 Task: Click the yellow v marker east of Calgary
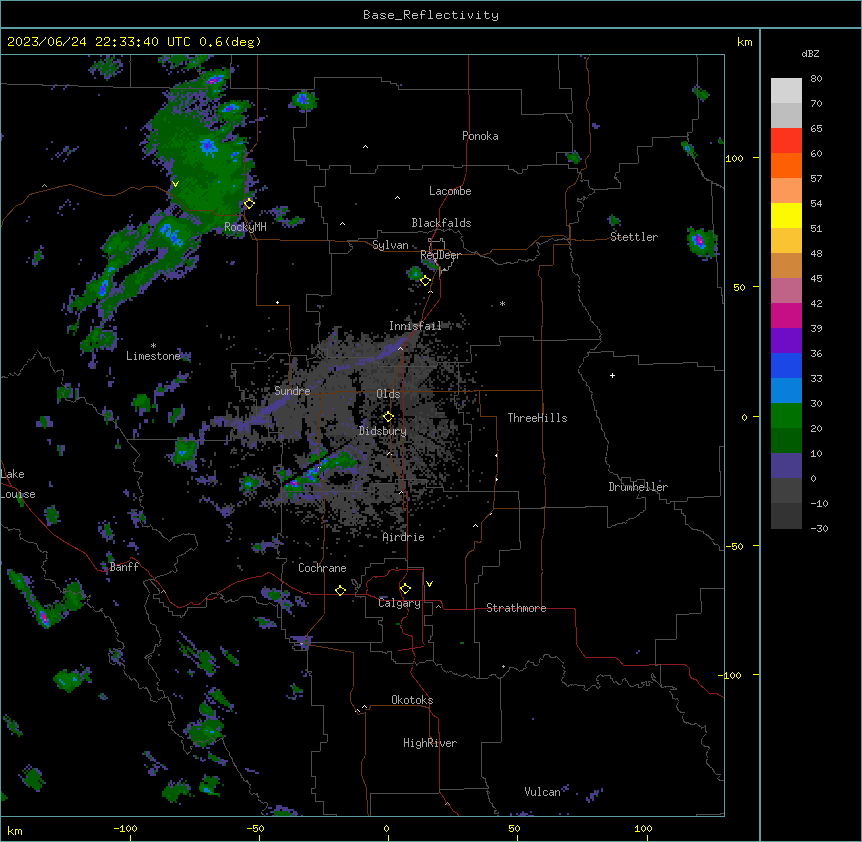pos(429,584)
